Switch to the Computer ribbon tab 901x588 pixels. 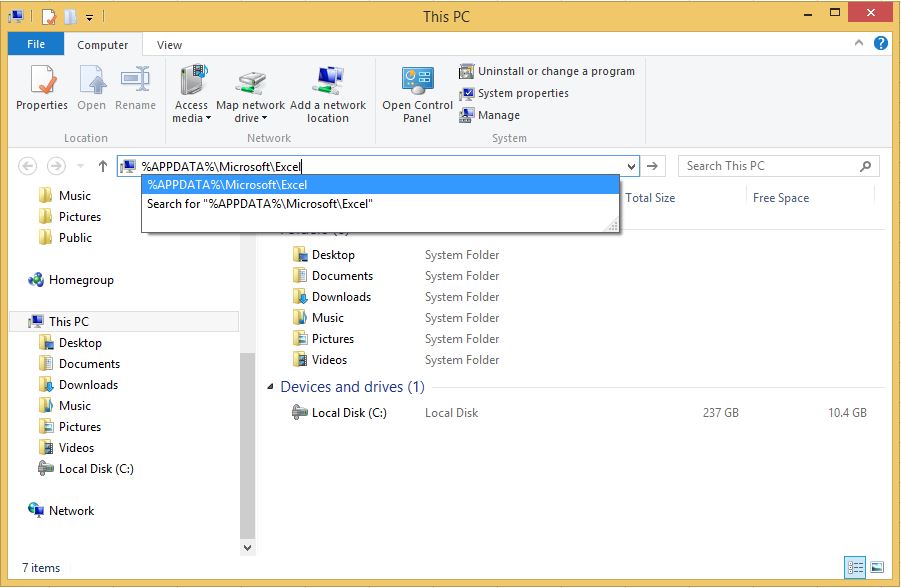[102, 45]
